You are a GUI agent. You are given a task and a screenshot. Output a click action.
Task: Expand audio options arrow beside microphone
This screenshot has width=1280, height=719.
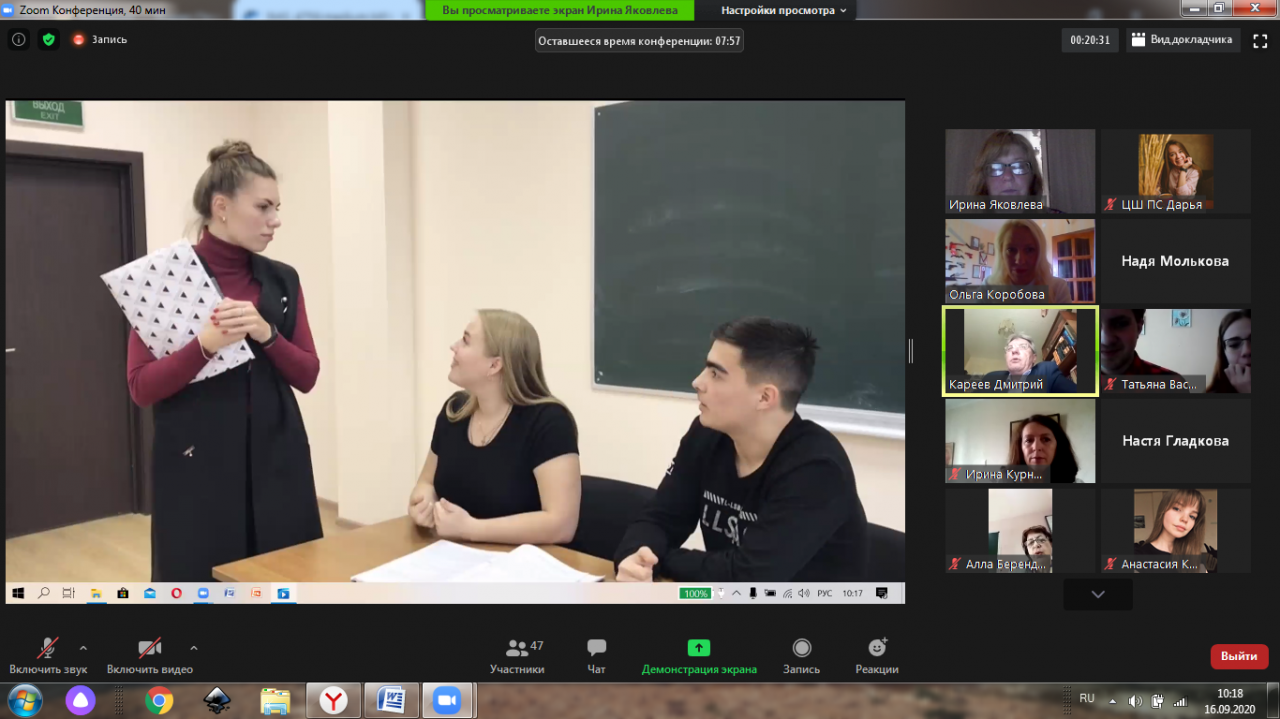click(x=83, y=647)
